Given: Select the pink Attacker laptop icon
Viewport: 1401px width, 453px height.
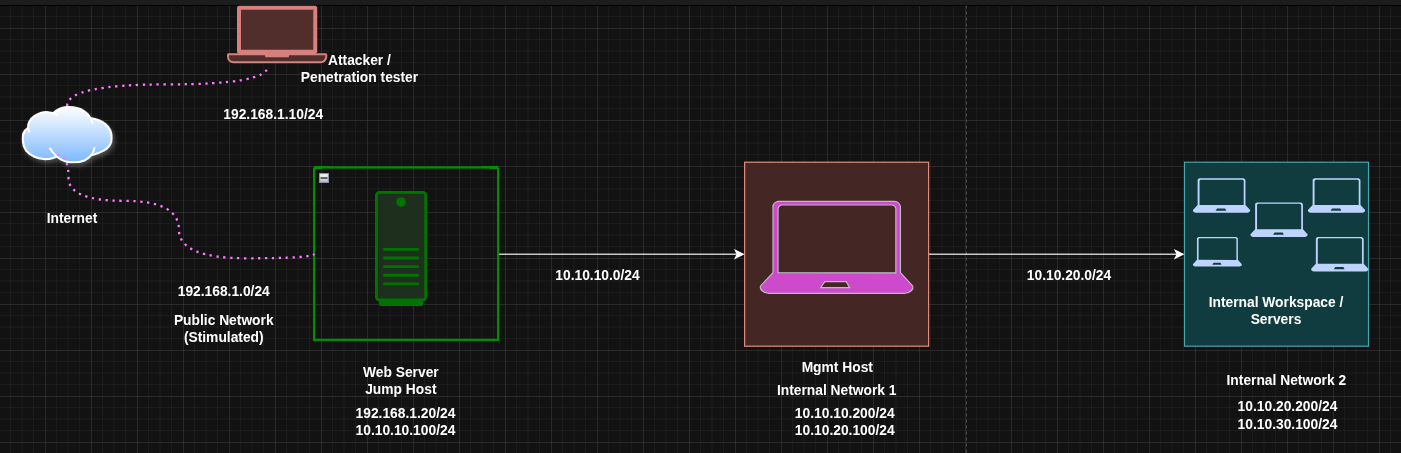Looking at the screenshot, I should click(277, 34).
